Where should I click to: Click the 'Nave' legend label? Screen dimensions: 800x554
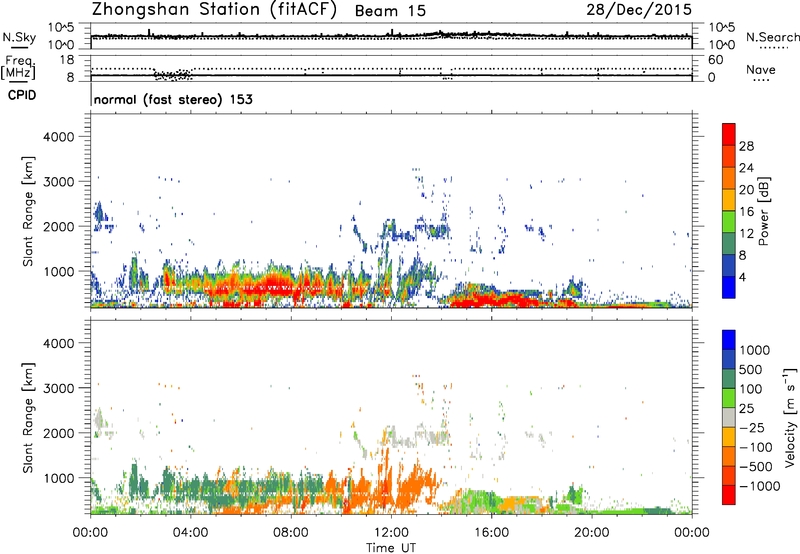tap(760, 70)
